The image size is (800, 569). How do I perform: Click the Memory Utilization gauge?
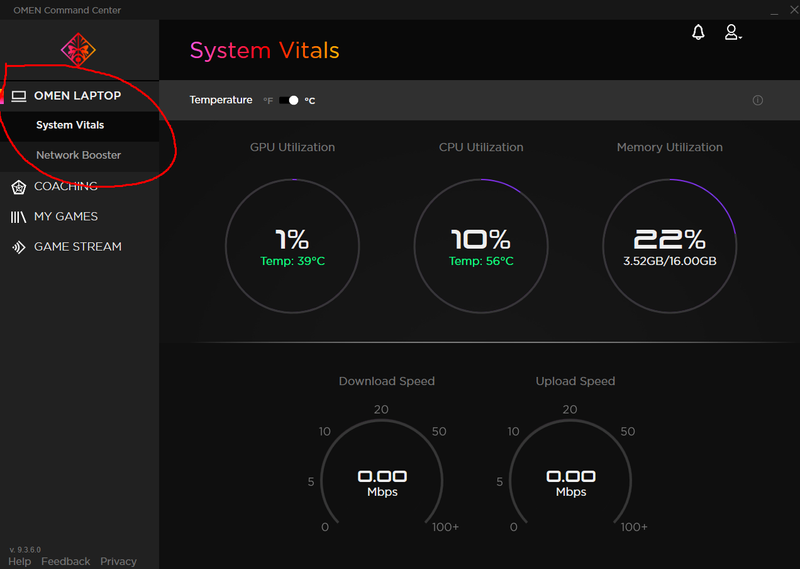tap(669, 245)
